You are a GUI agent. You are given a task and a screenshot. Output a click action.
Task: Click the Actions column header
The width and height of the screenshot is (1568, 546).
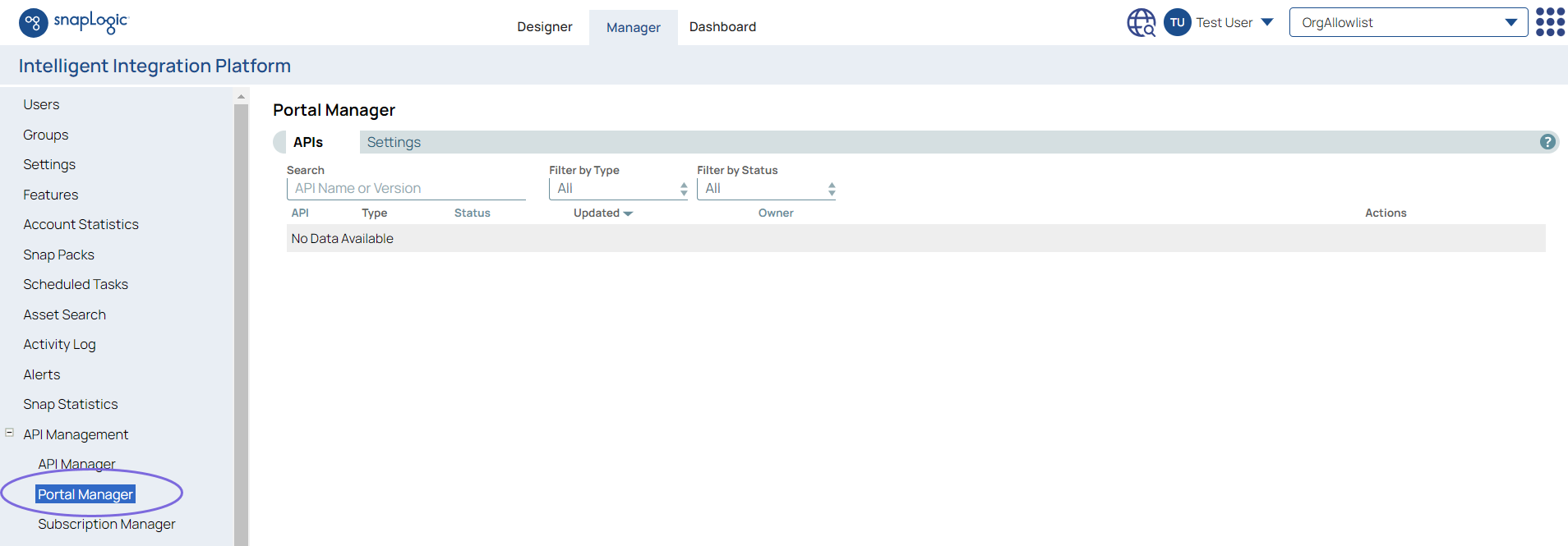(1386, 213)
